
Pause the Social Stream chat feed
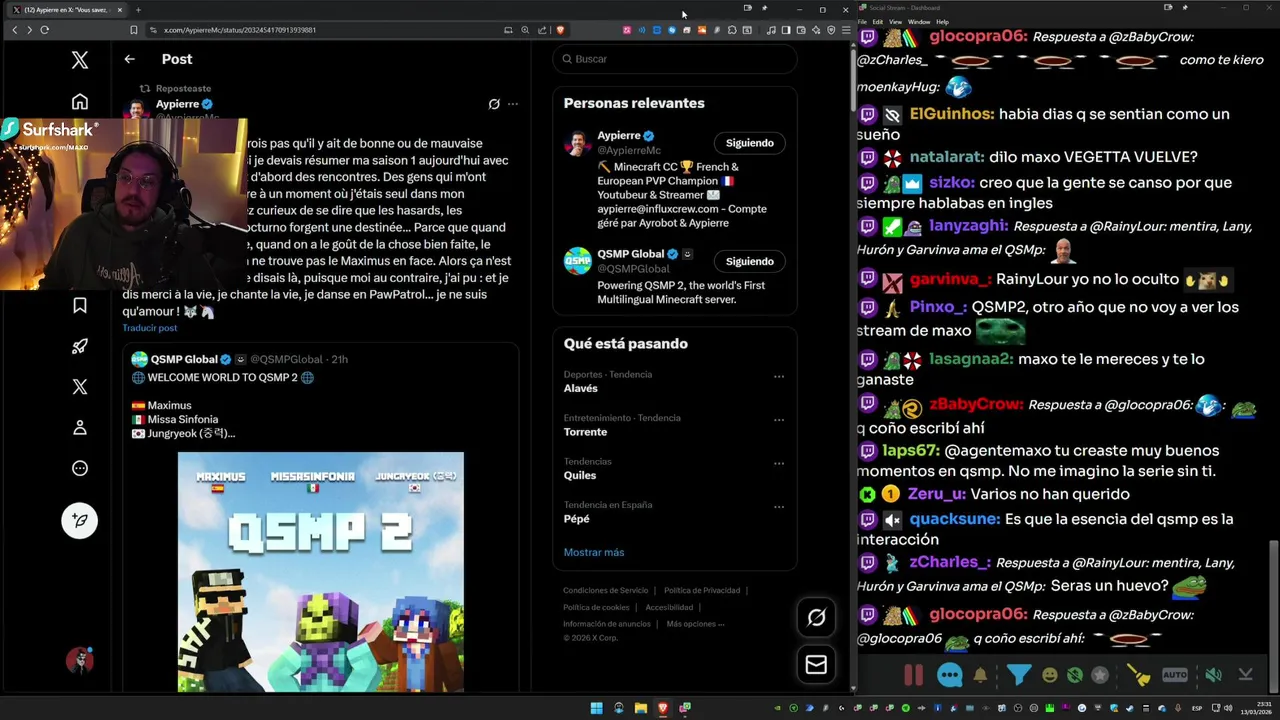pos(913,675)
